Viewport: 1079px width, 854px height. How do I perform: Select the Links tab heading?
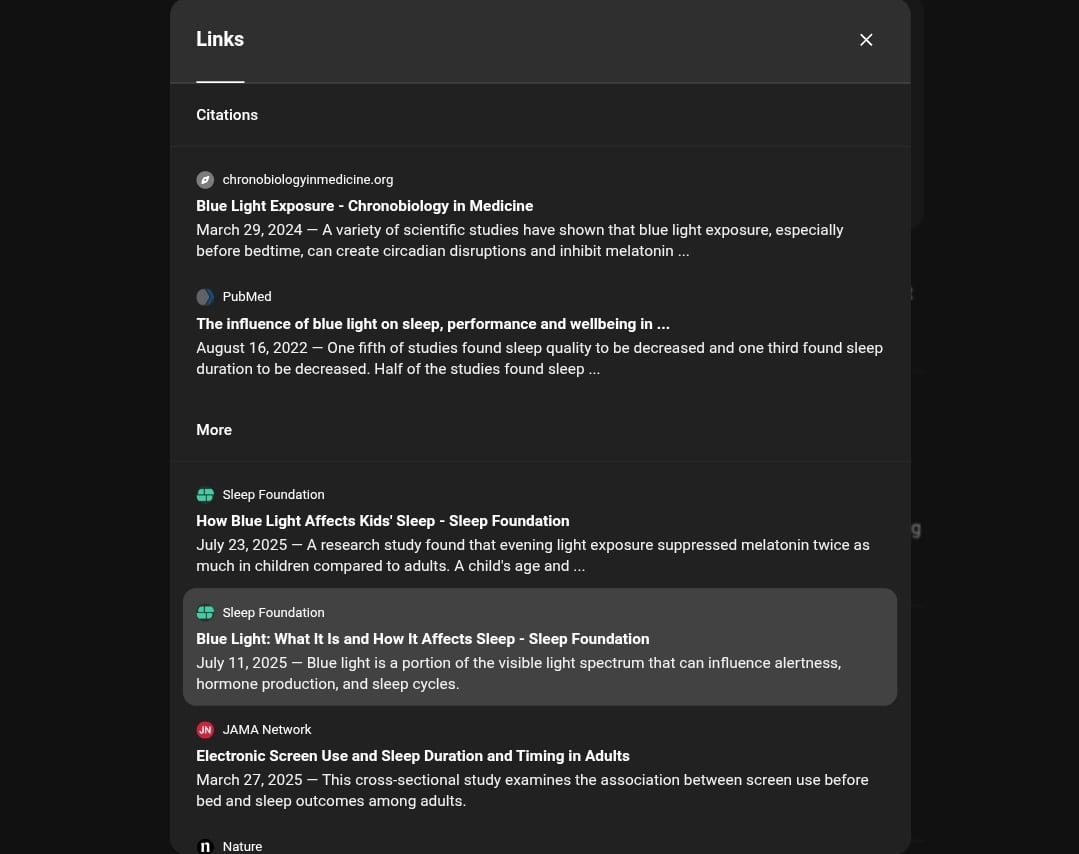220,39
